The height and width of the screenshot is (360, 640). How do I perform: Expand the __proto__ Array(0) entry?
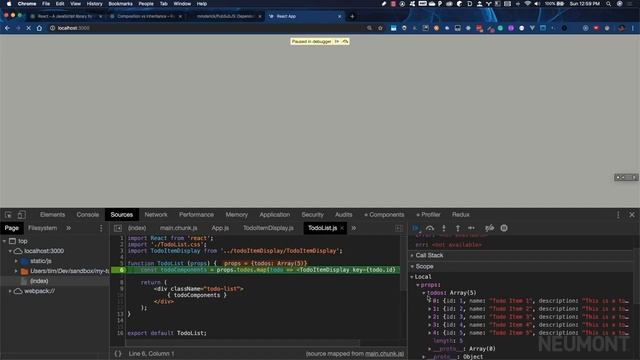[430, 349]
